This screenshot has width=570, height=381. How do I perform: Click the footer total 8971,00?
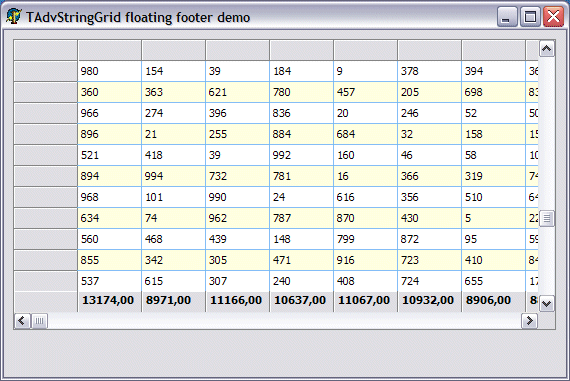[173, 301]
